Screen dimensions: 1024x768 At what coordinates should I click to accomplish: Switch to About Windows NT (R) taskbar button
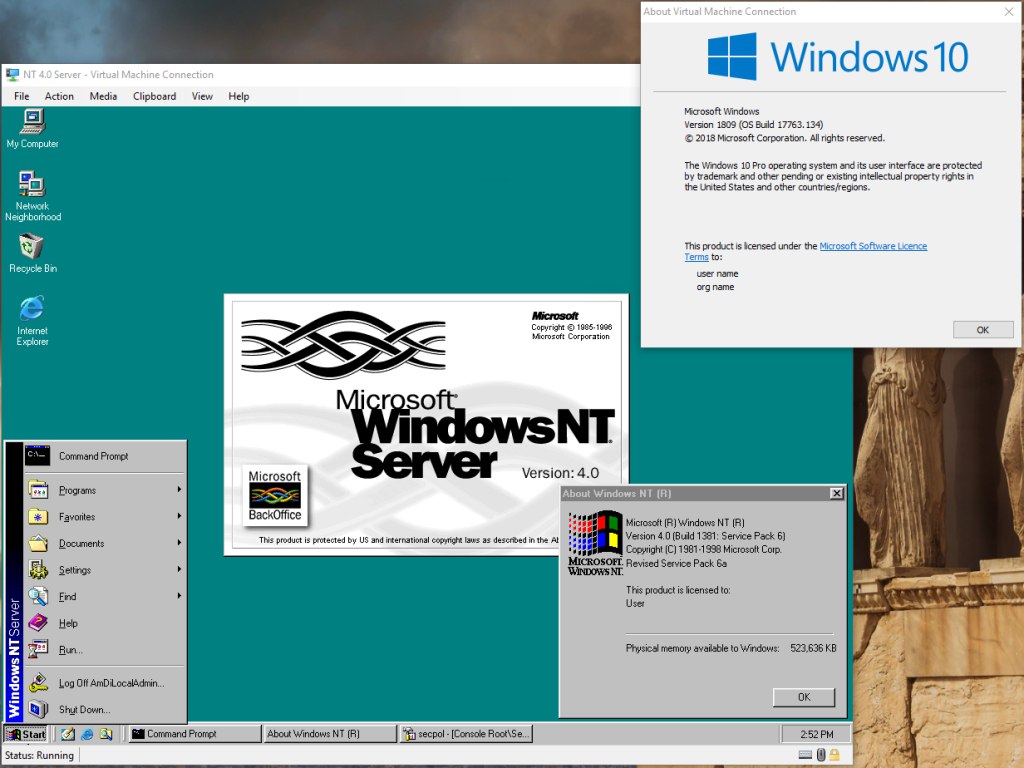(x=330, y=734)
